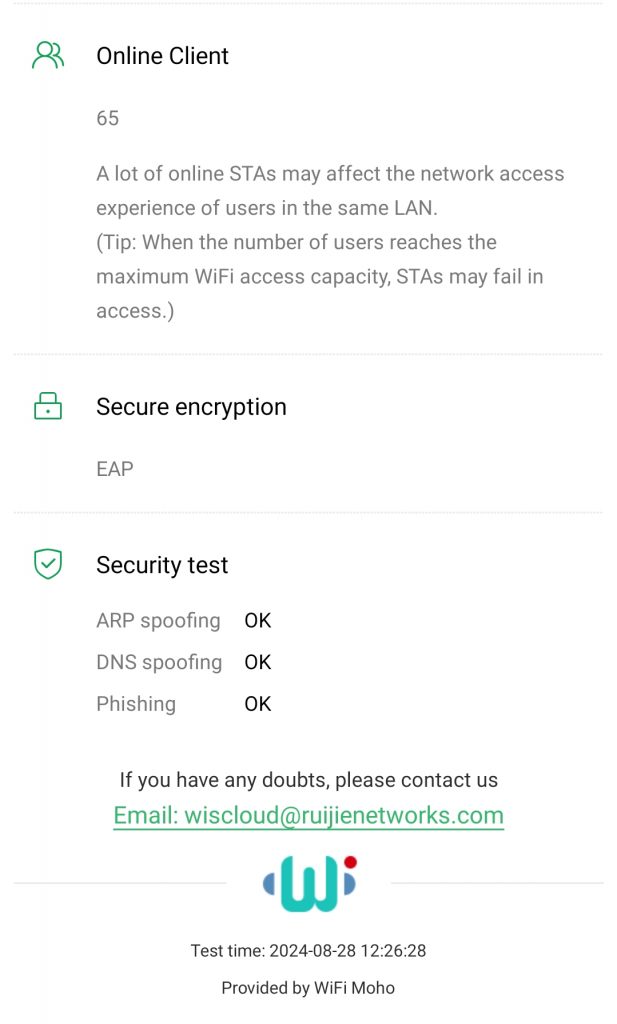Select the Secure encryption heading
The height and width of the screenshot is (1024, 617).
click(x=191, y=407)
